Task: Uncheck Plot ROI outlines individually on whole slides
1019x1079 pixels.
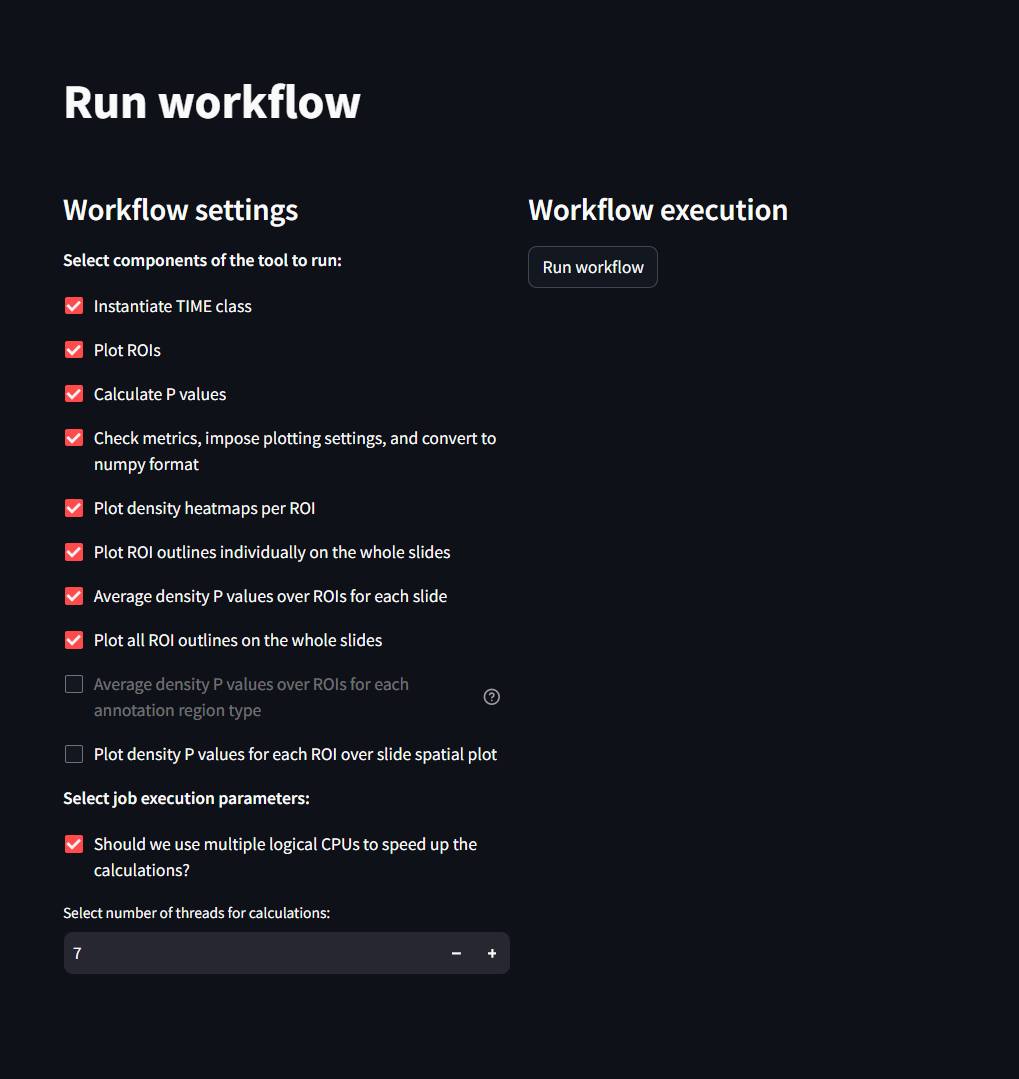Action: click(x=74, y=552)
